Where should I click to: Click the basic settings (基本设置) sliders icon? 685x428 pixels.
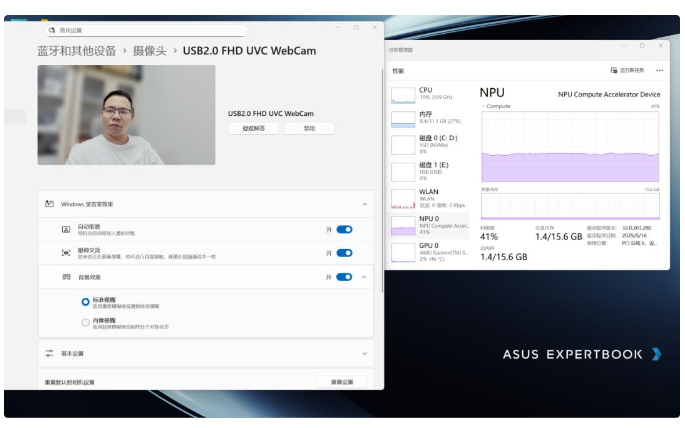pos(49,353)
